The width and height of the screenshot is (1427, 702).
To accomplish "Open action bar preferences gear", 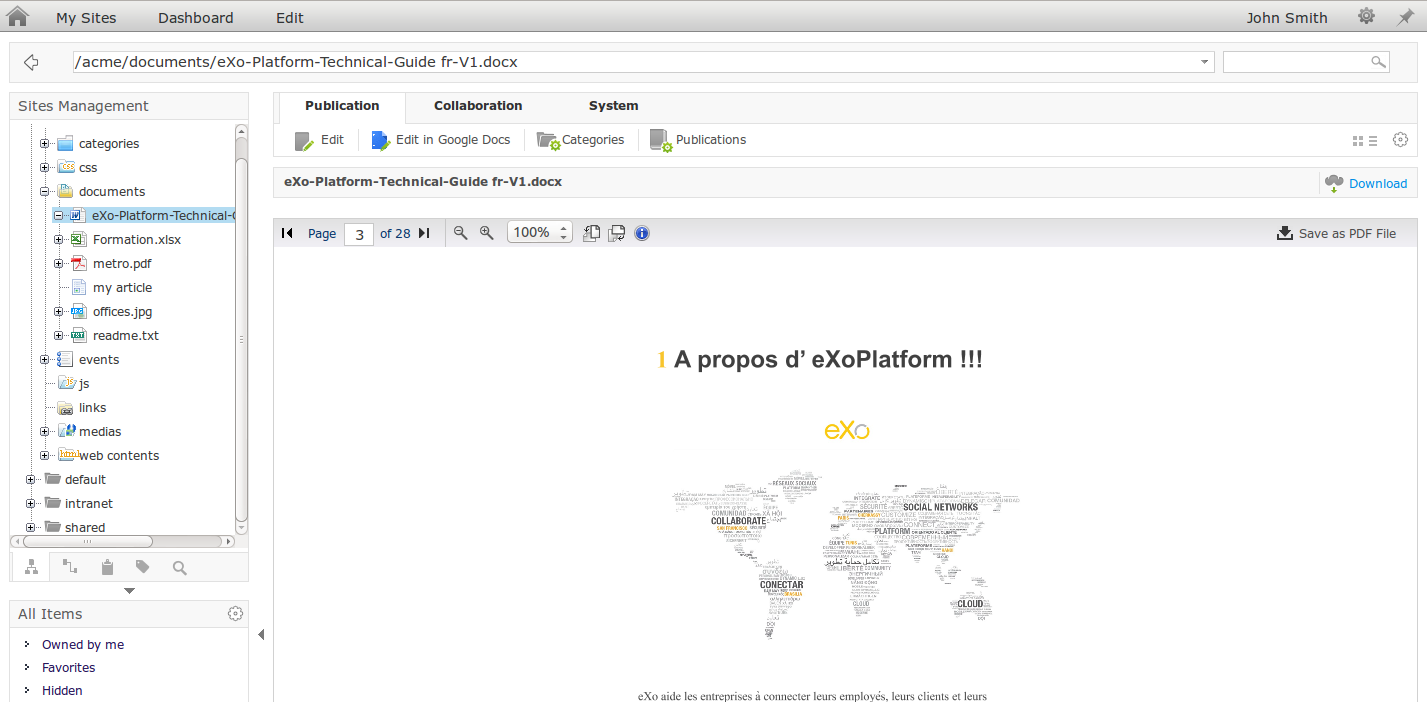I will click(x=1400, y=140).
